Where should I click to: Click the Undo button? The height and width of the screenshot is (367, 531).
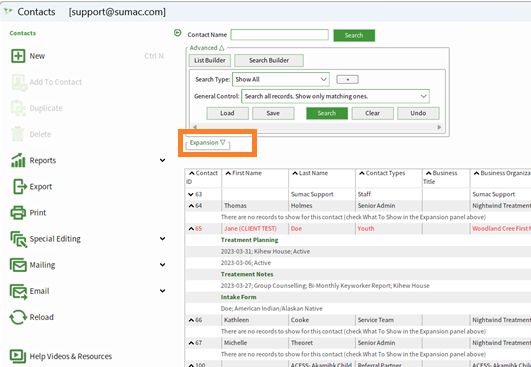(x=418, y=113)
